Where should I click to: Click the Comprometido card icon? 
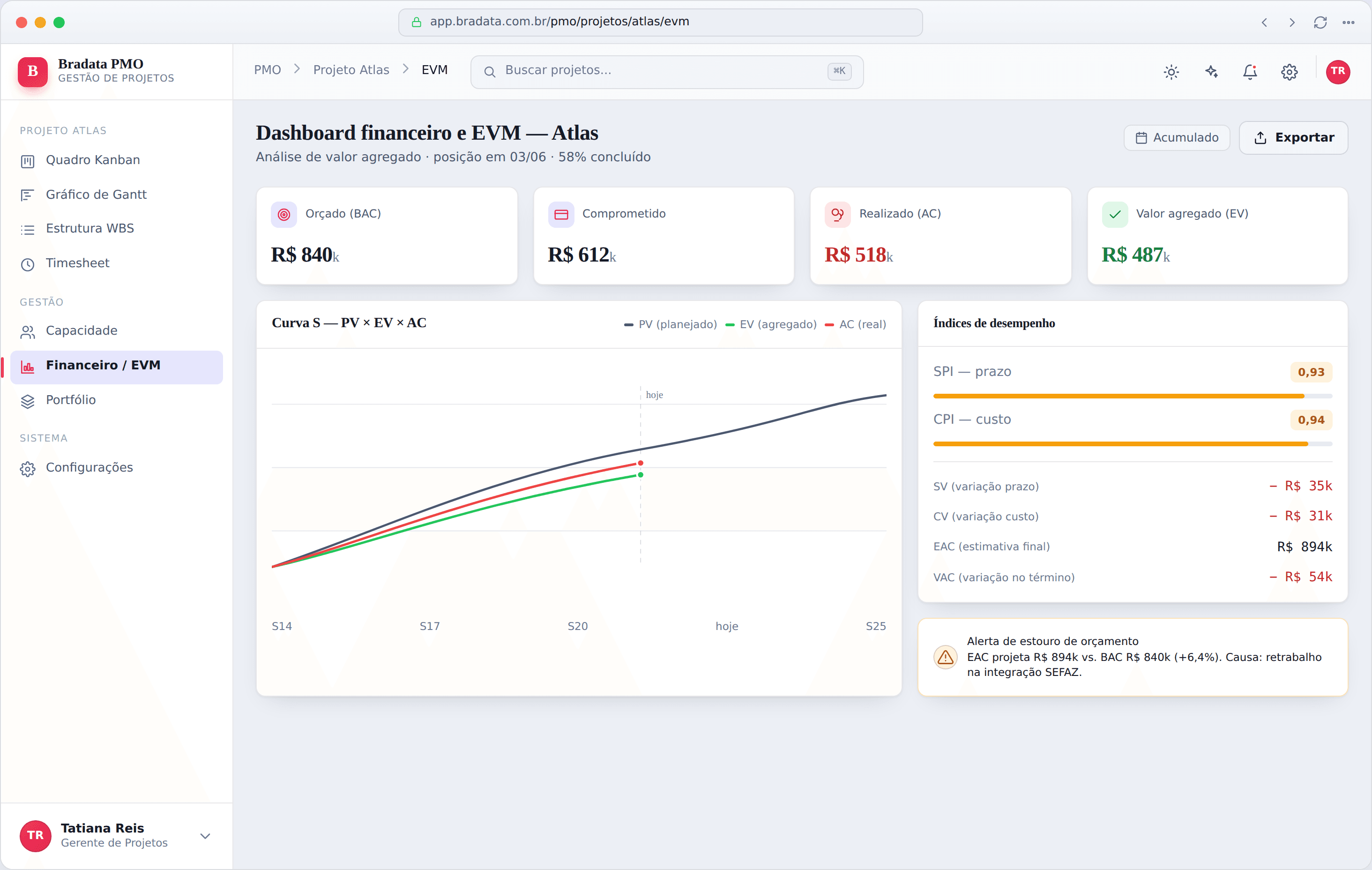[560, 215]
